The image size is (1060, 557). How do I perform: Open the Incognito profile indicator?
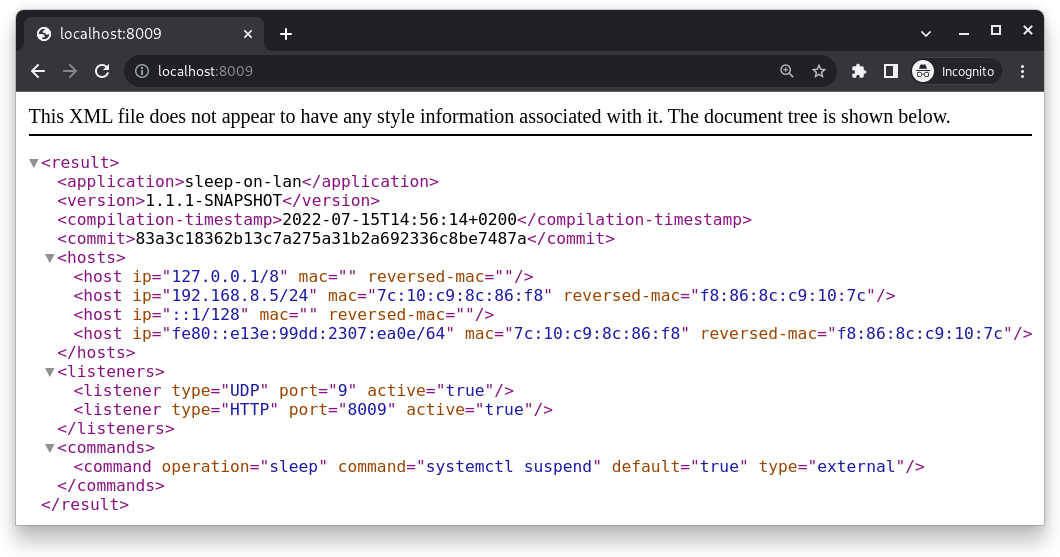pyautogui.click(x=955, y=71)
